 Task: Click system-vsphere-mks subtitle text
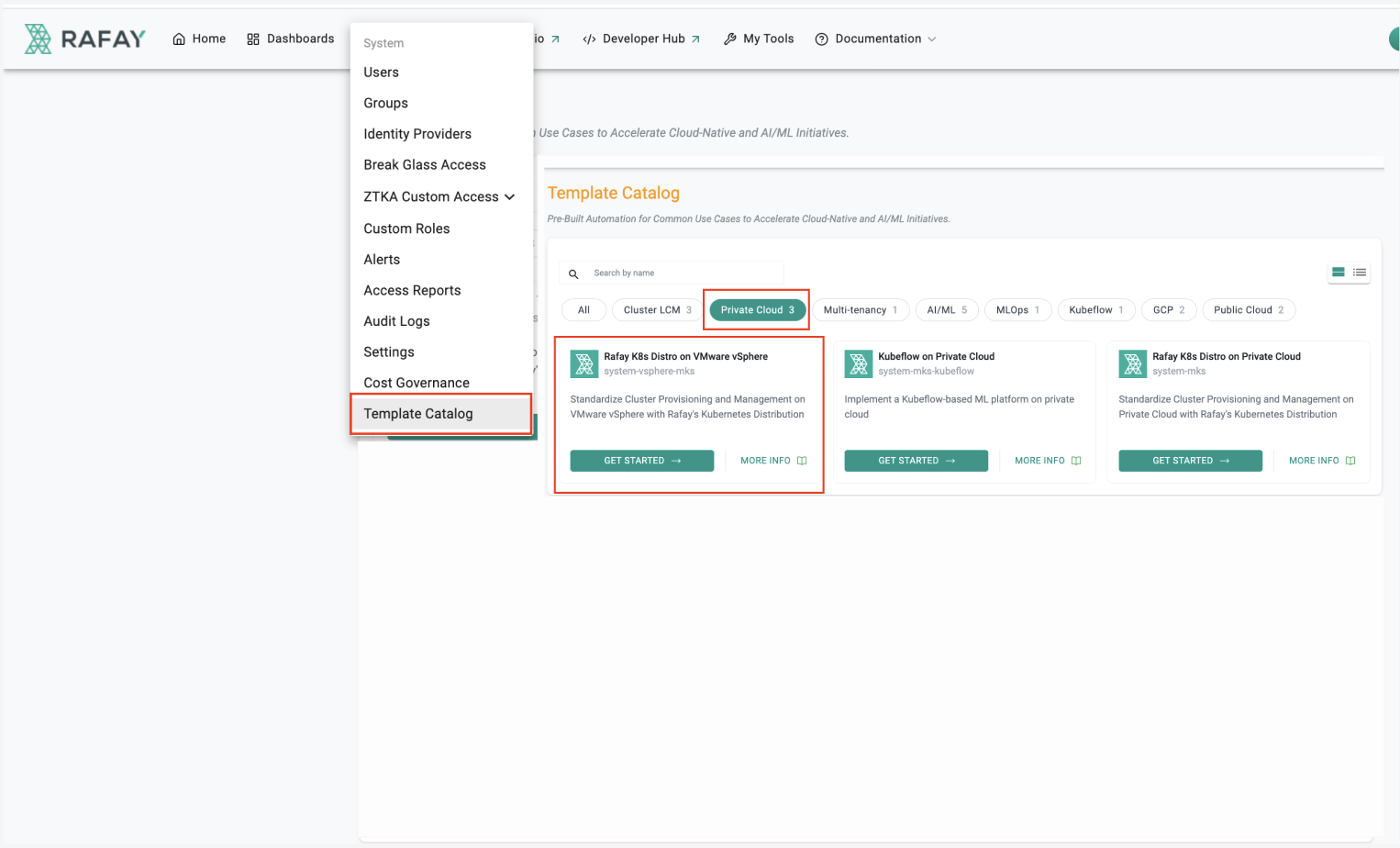coord(650,372)
